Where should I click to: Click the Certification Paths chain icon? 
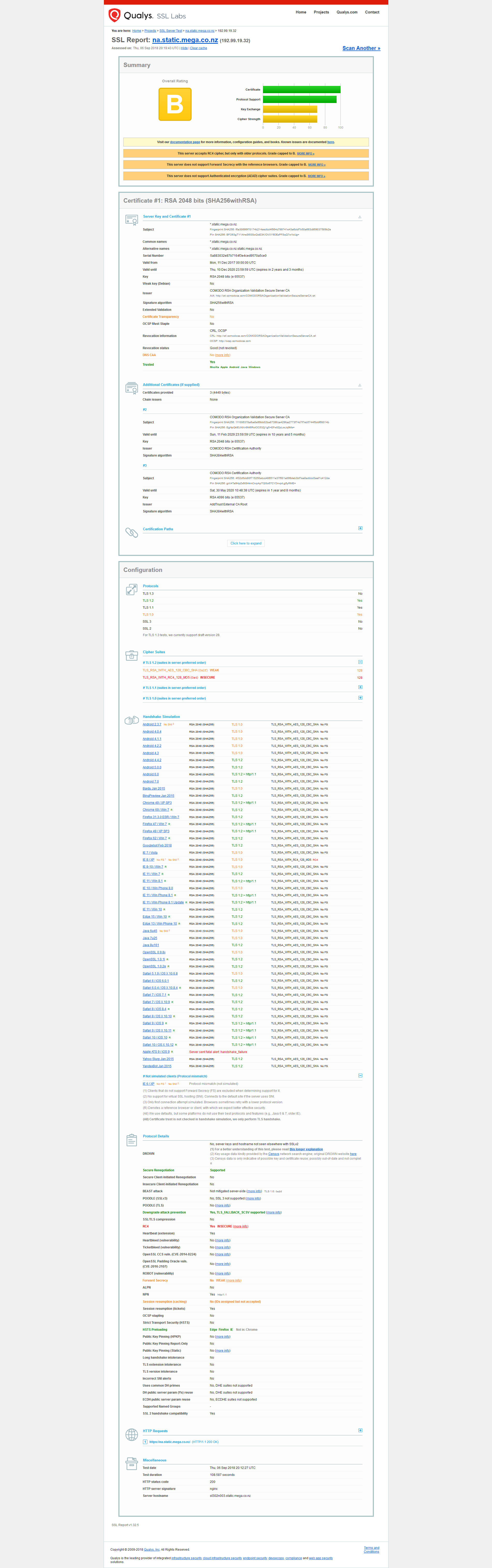tap(131, 533)
